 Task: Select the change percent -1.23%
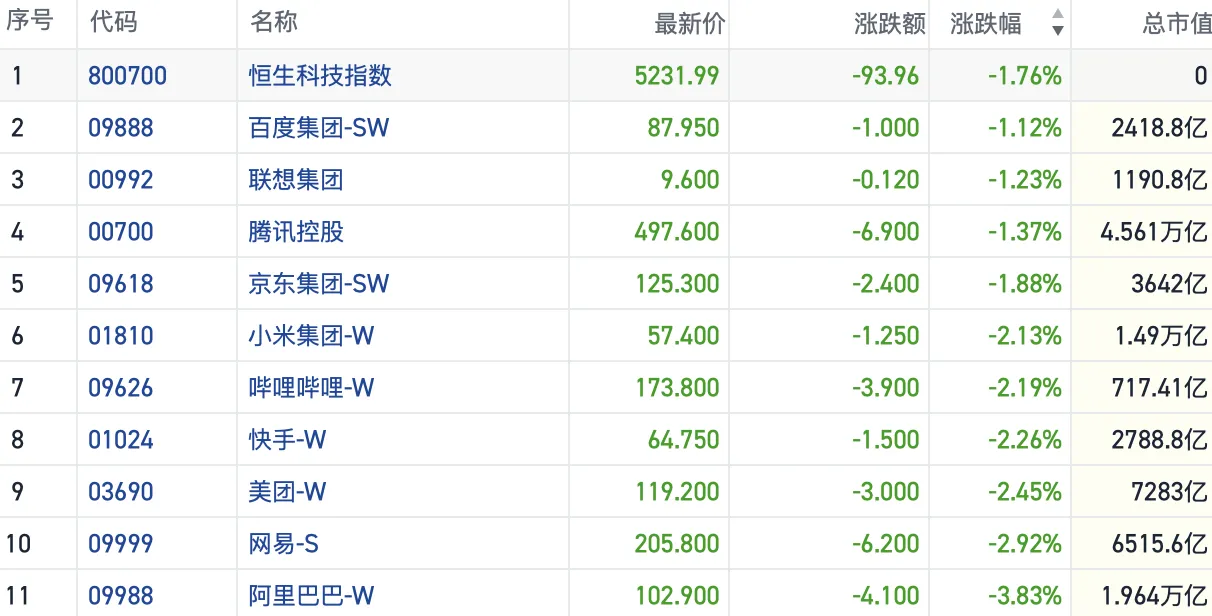[x=1024, y=180]
